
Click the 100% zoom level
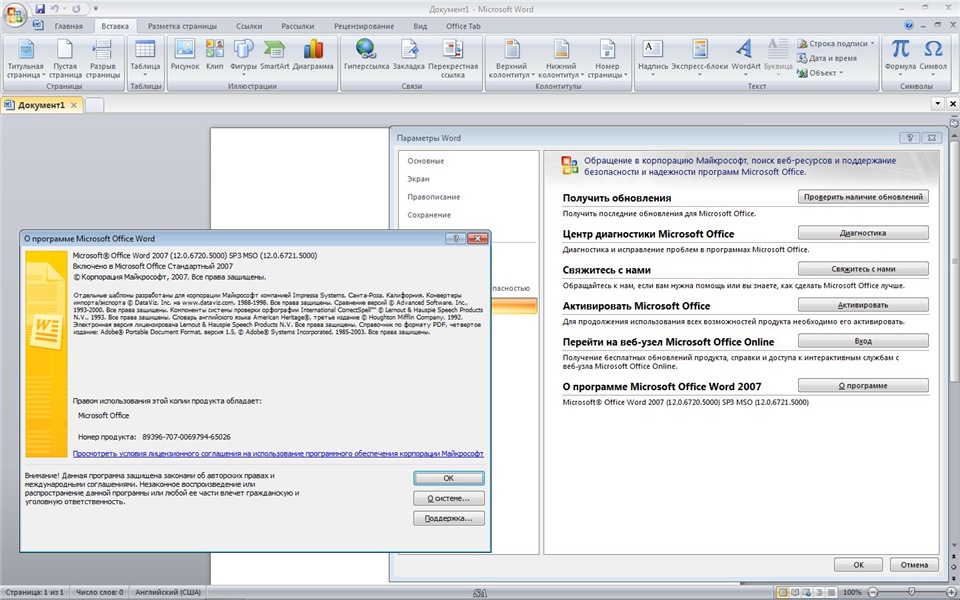tap(852, 592)
